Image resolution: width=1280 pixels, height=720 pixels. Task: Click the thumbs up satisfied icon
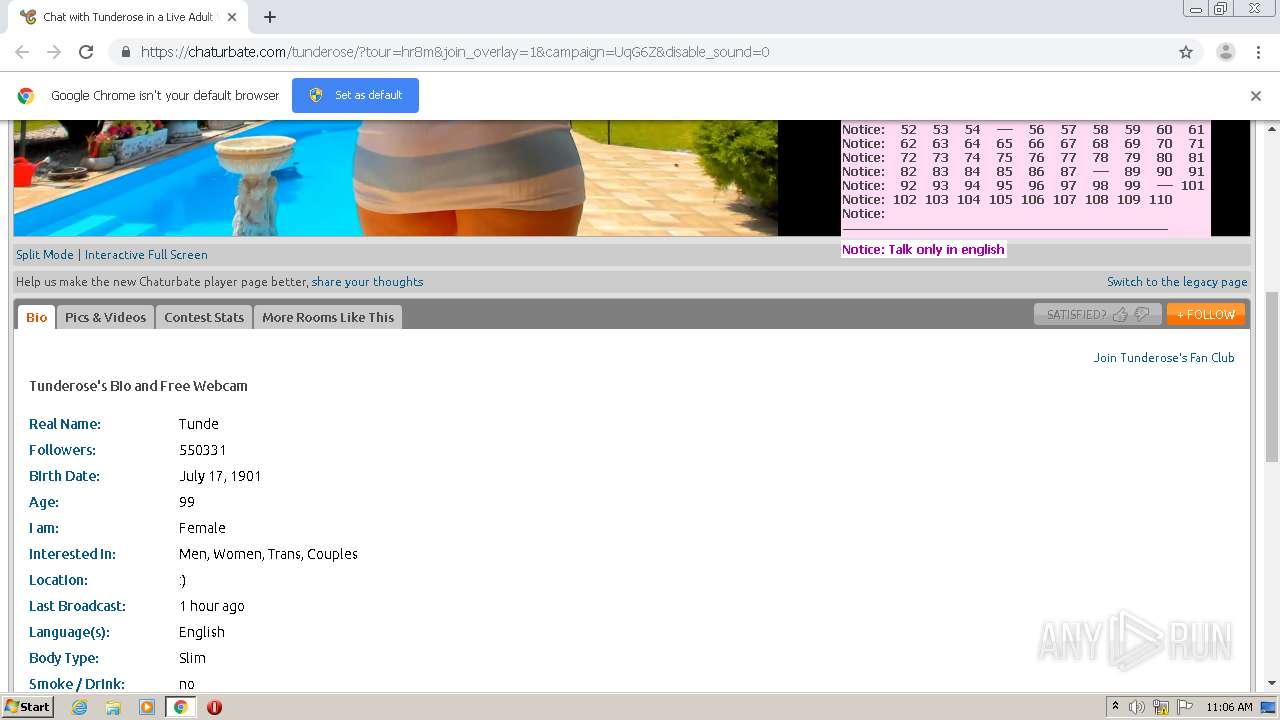[x=1120, y=314]
